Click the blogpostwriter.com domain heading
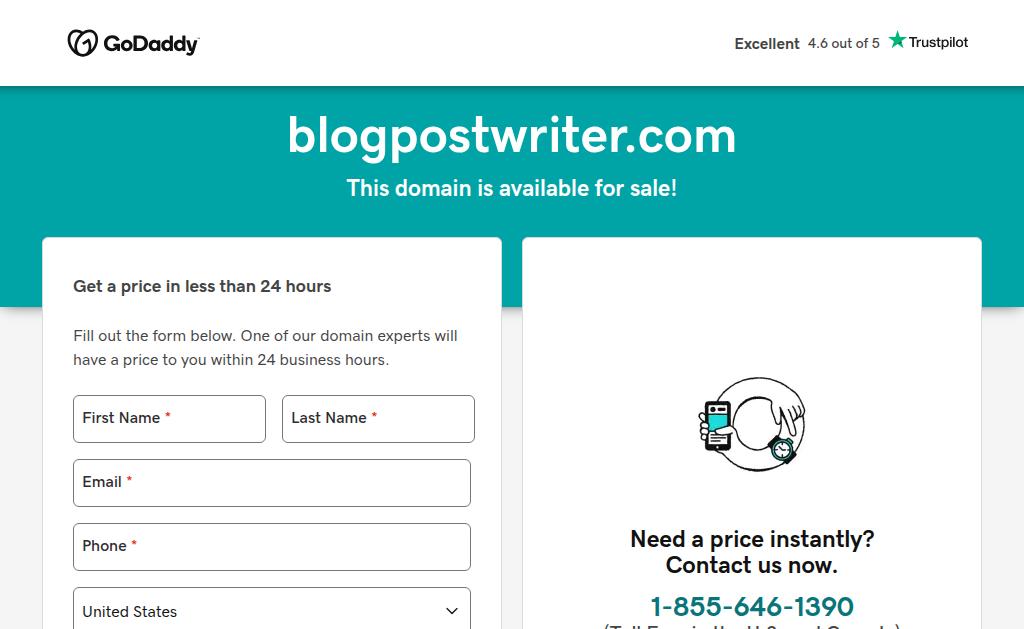Screen dimensions: 1024x629 click(x=512, y=136)
